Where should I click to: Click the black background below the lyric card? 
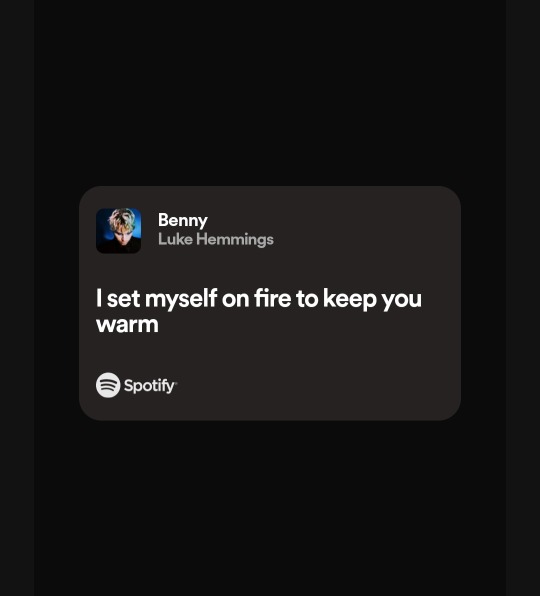click(x=270, y=507)
